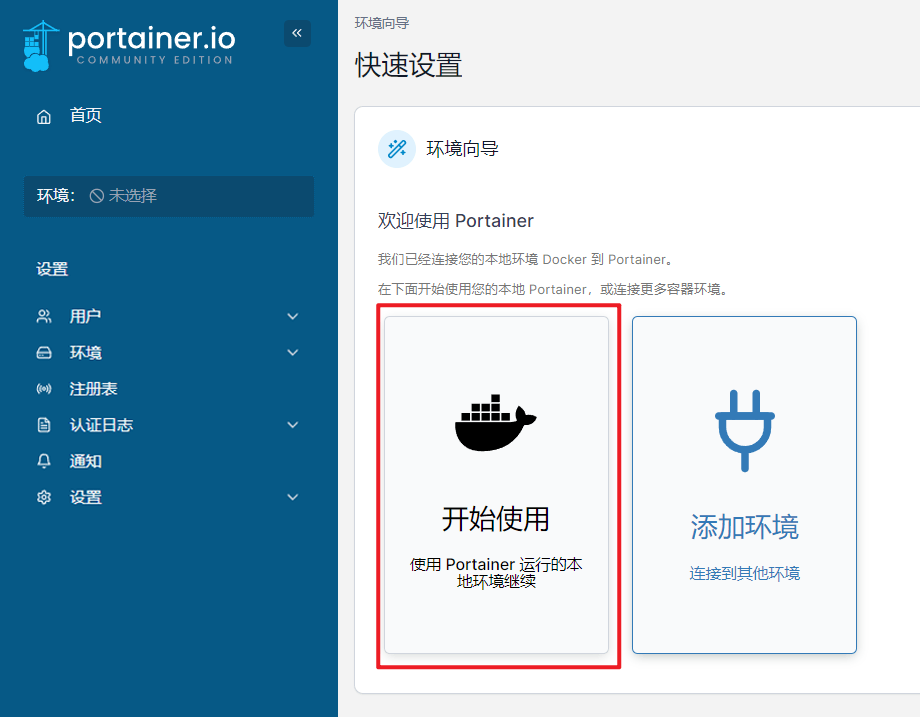Click the gear icon beside 设置
The image size is (920, 717).
[x=44, y=497]
